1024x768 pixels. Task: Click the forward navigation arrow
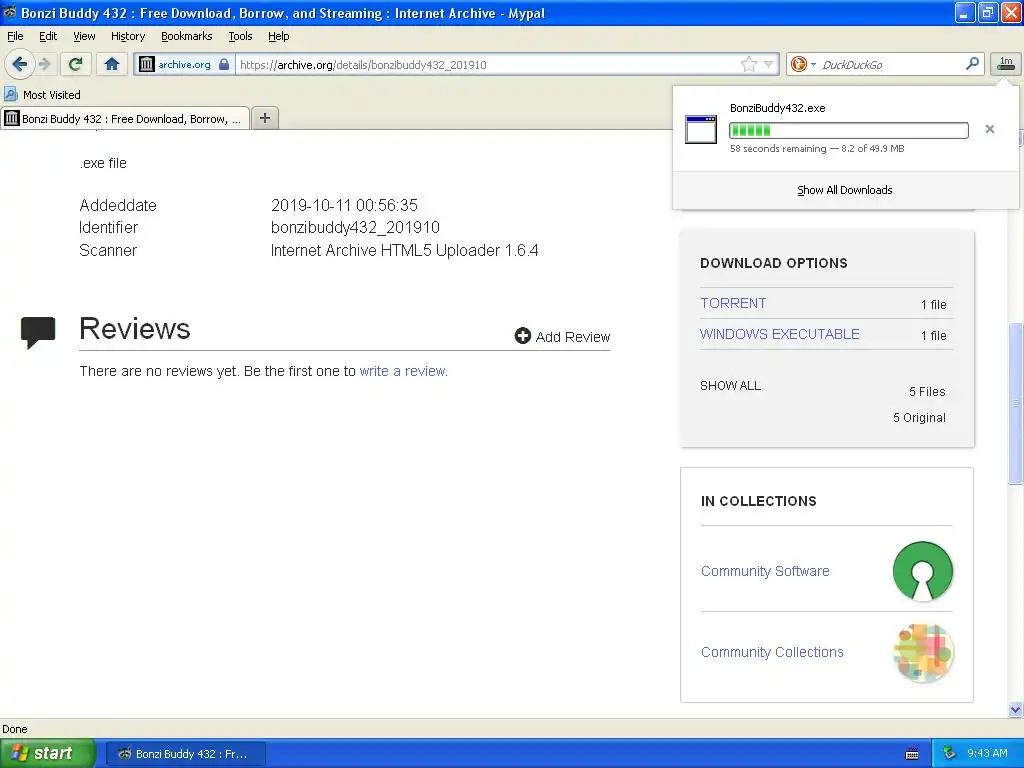[44, 64]
